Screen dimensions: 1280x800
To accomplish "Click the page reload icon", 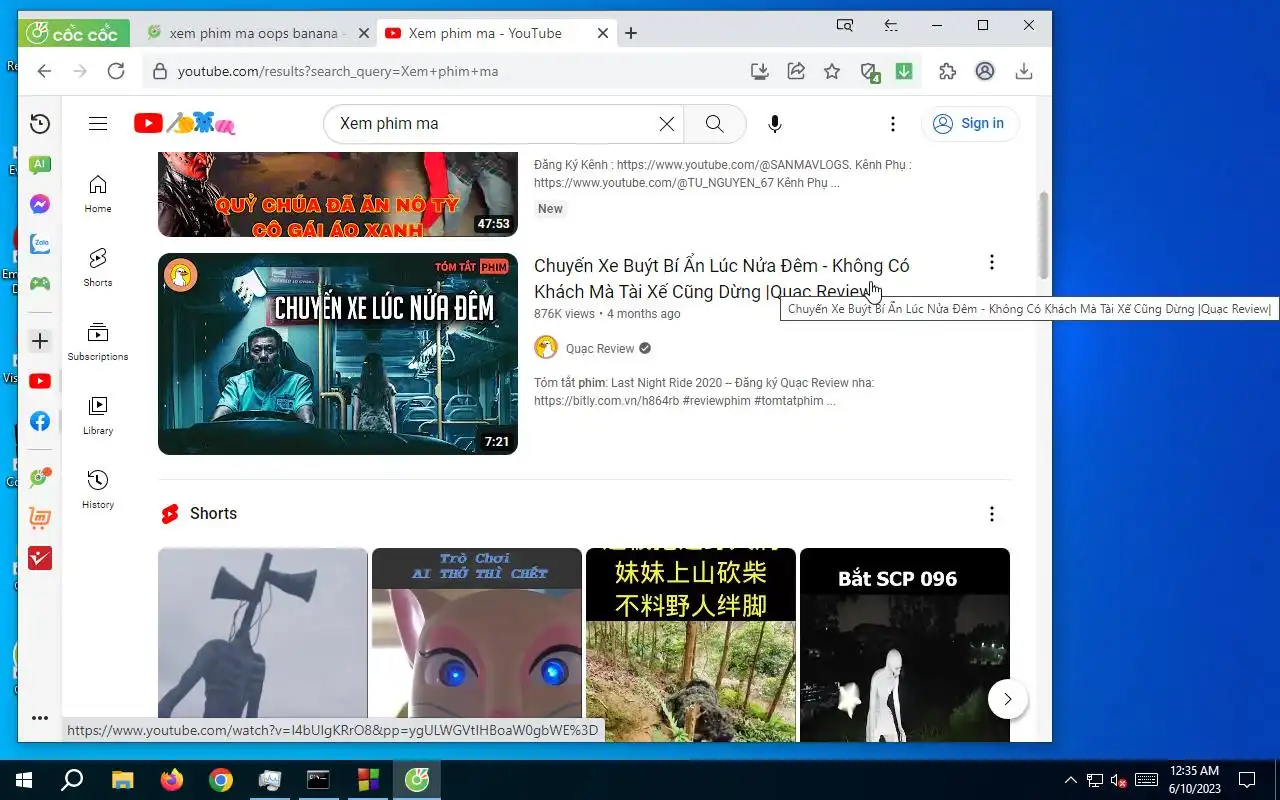I will tap(116, 71).
